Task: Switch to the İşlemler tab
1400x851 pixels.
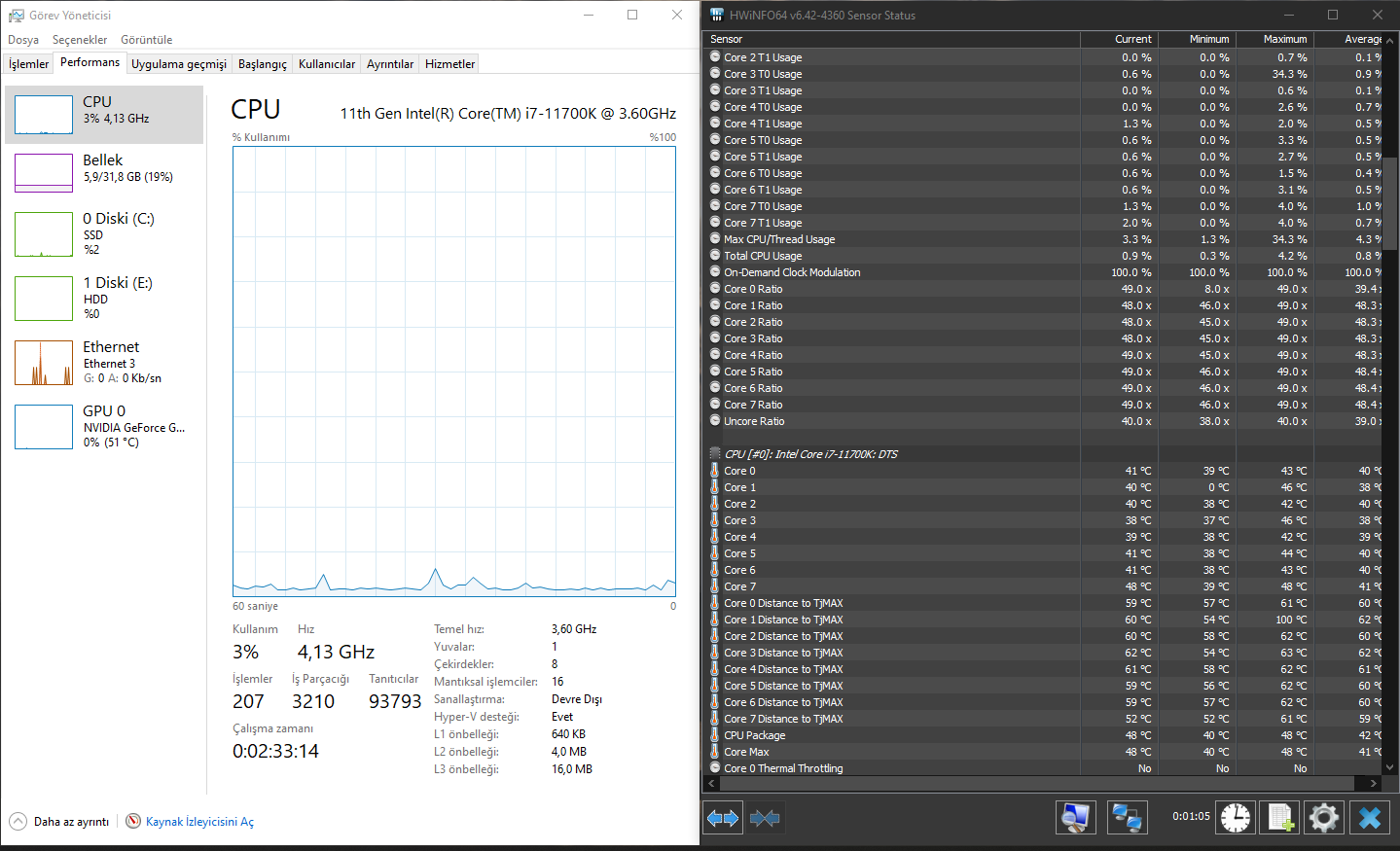Action: pos(29,64)
